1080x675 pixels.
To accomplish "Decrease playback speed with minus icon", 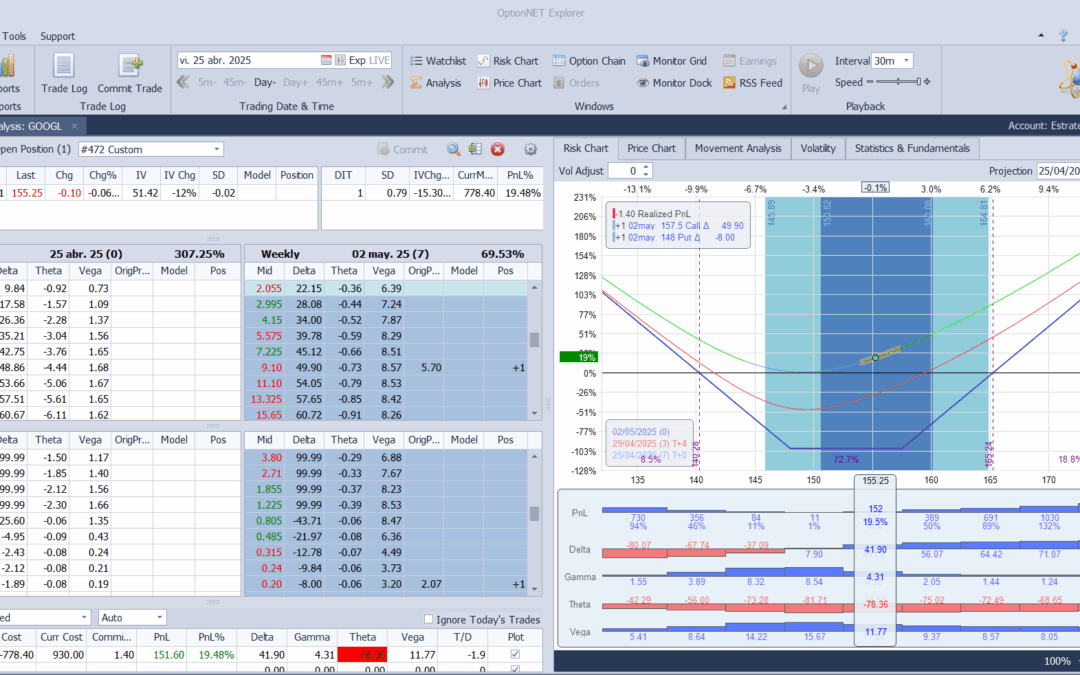I will tap(869, 82).
